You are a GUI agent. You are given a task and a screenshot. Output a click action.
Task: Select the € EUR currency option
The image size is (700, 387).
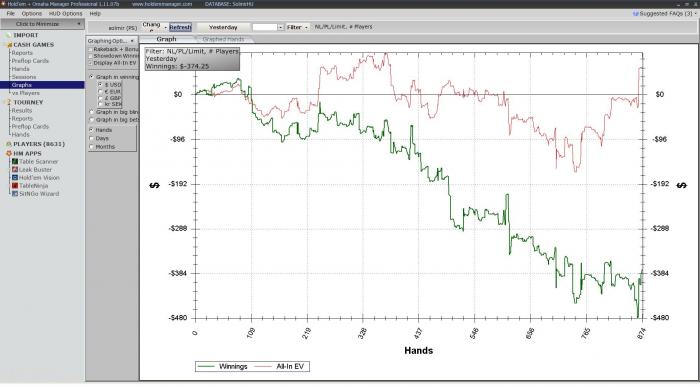point(101,91)
